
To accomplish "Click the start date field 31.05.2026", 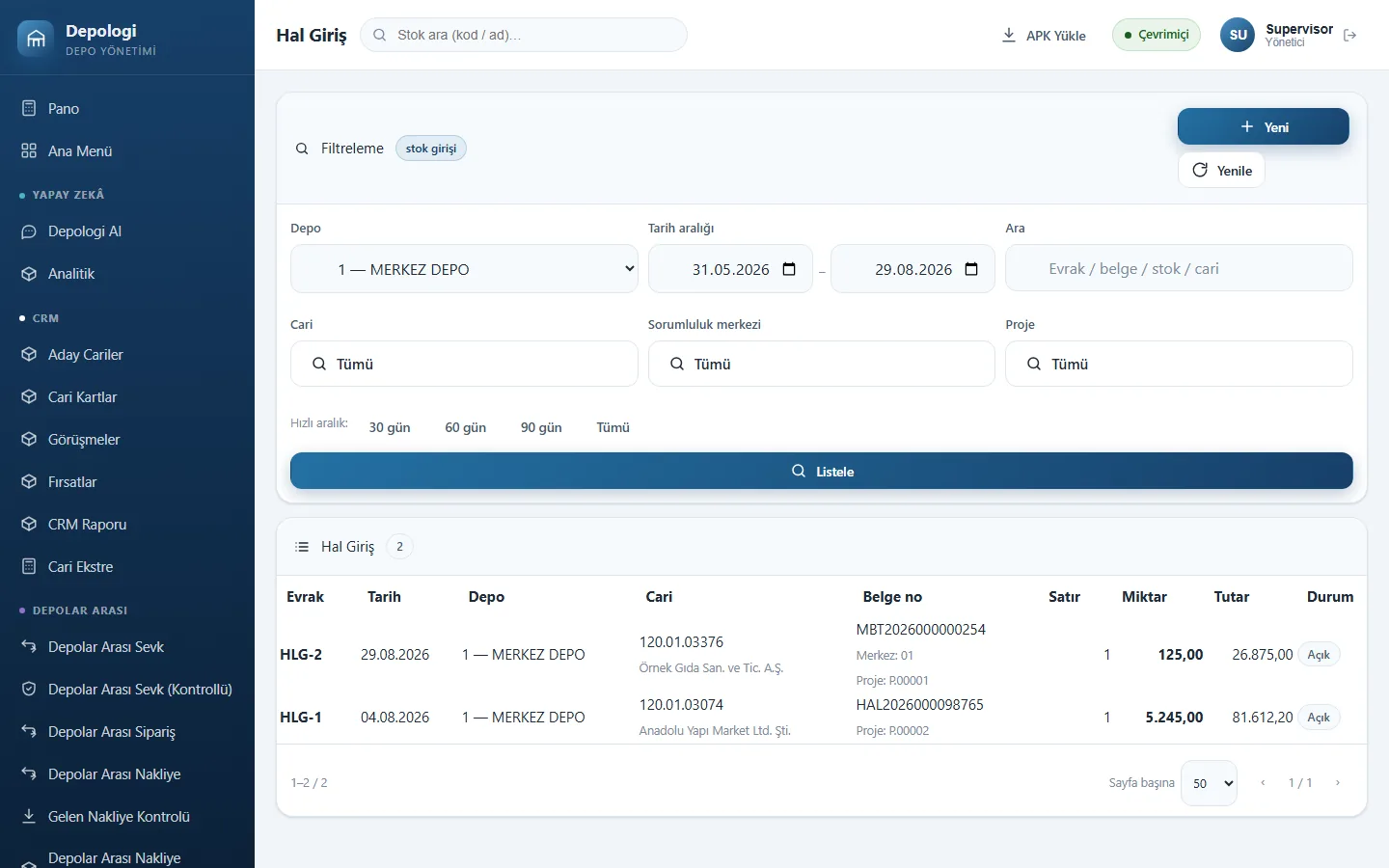I will [730, 269].
